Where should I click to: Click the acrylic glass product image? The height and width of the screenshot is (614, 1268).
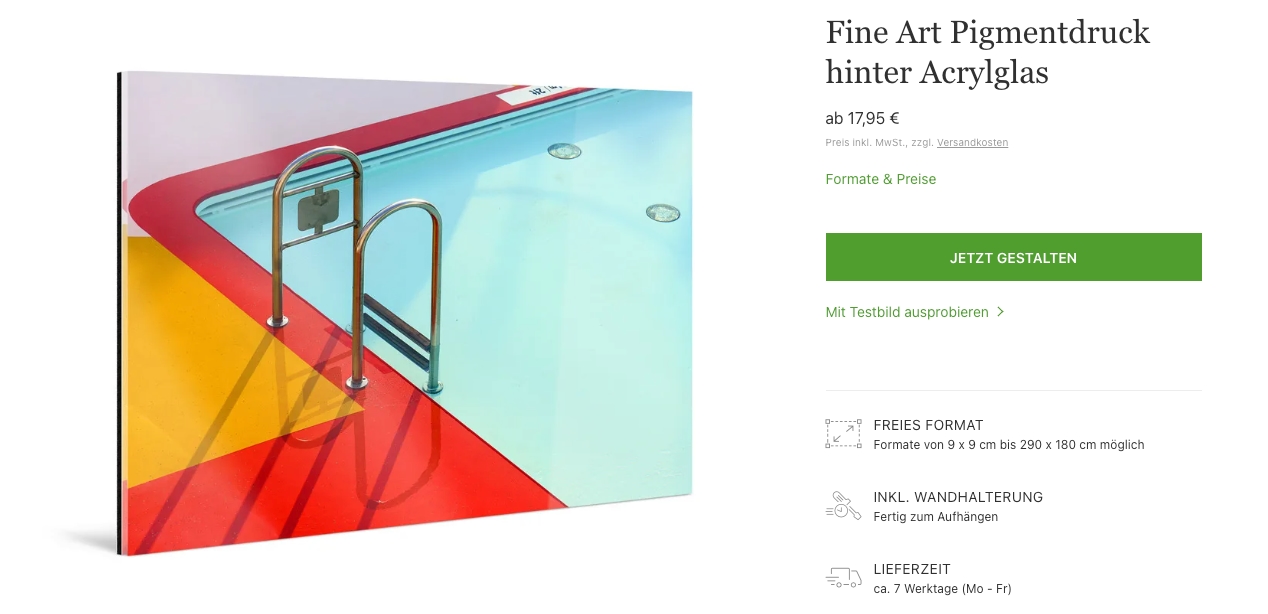point(405,312)
